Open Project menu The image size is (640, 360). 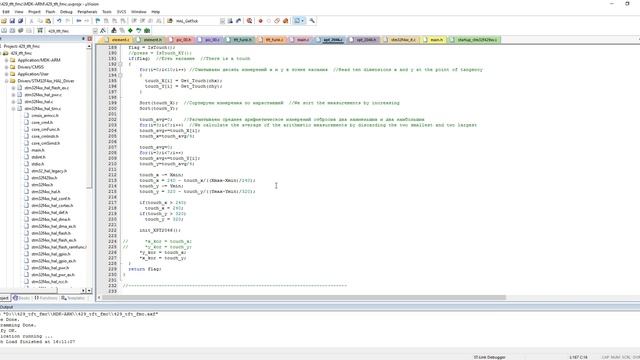point(34,12)
